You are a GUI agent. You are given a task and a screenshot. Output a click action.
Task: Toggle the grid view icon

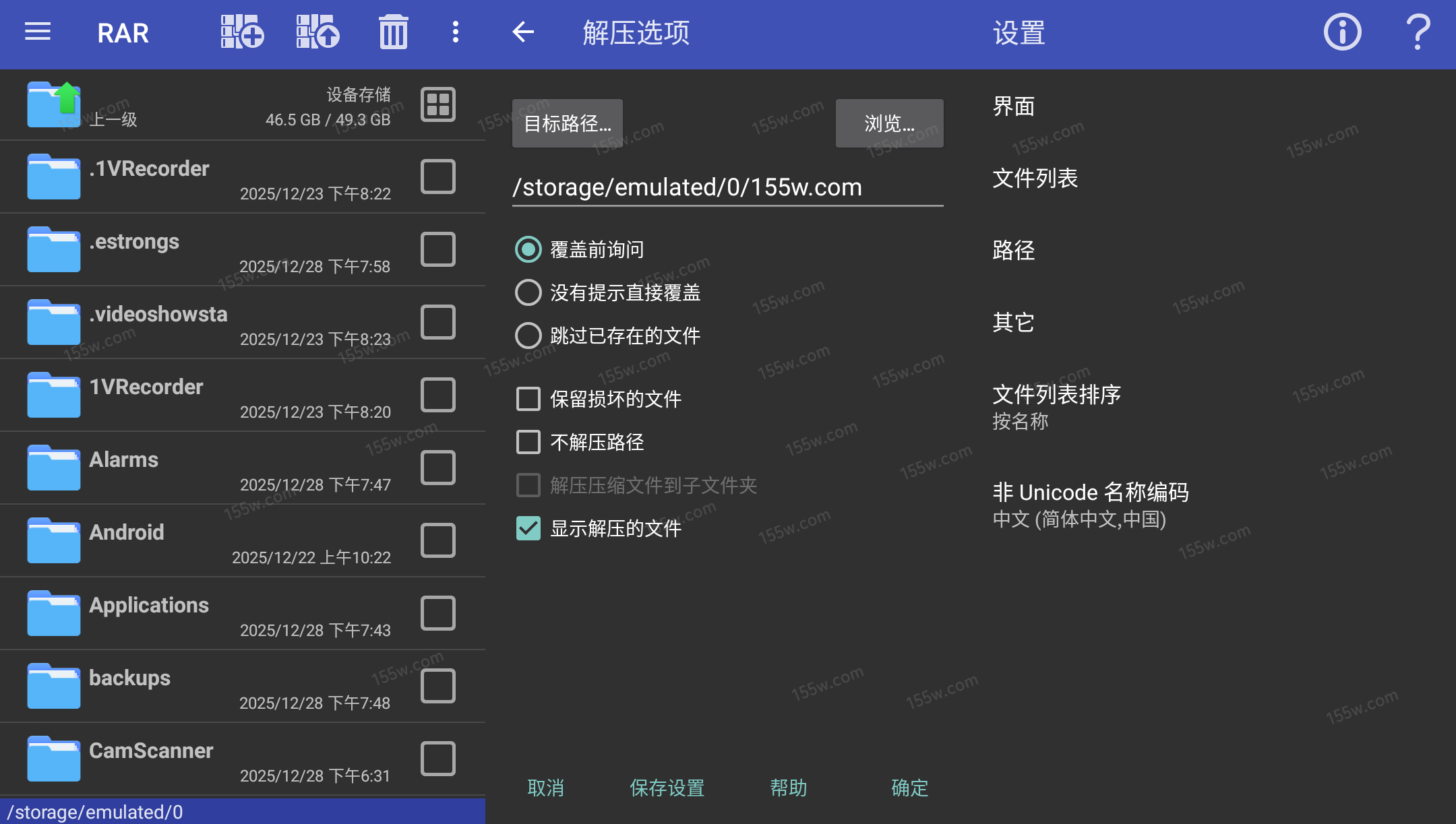[x=438, y=105]
